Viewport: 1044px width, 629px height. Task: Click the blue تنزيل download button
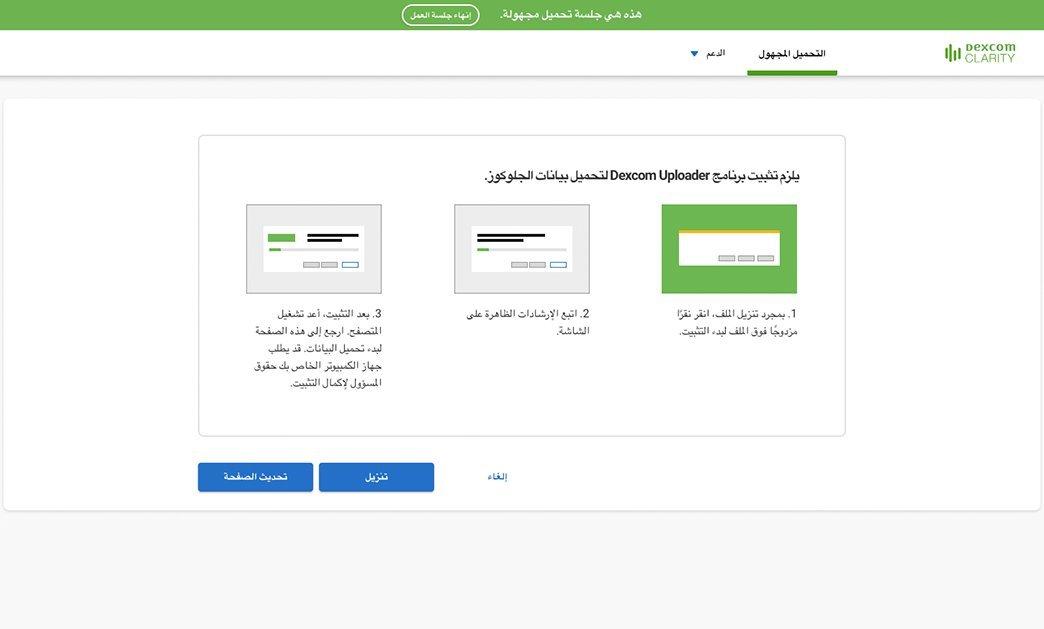(x=376, y=477)
